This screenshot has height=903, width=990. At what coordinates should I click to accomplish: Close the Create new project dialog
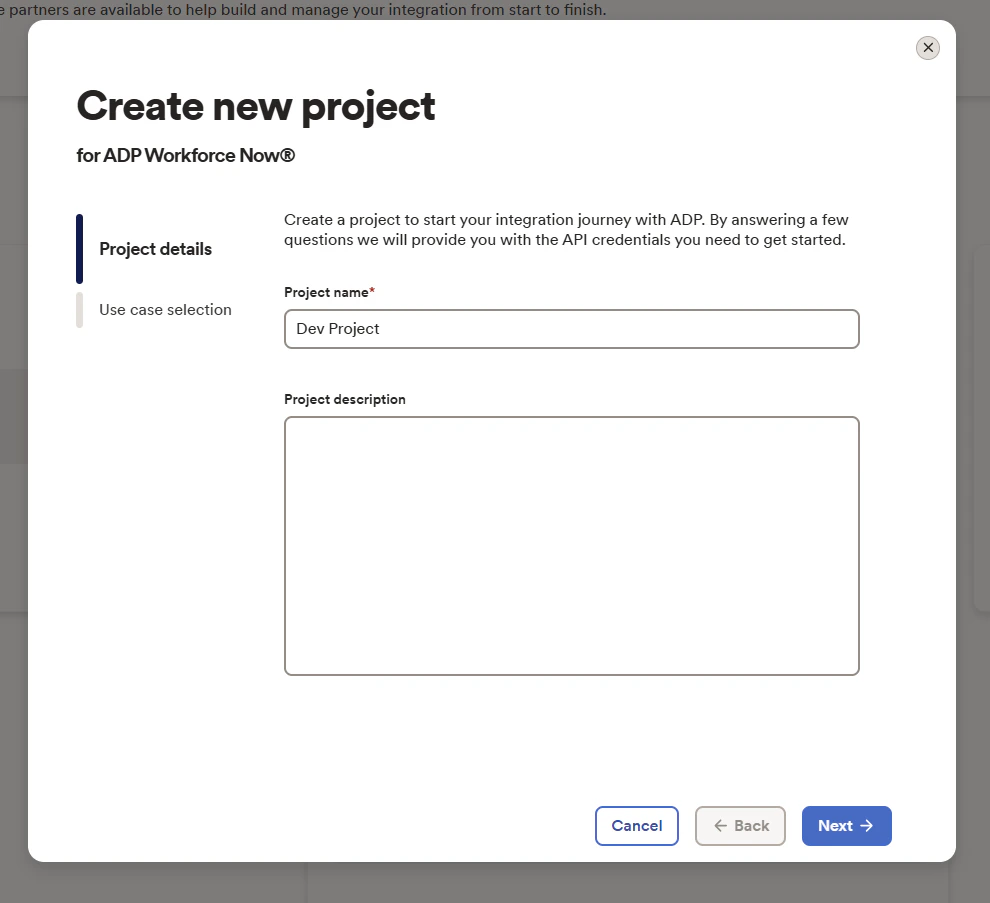[x=927, y=47]
